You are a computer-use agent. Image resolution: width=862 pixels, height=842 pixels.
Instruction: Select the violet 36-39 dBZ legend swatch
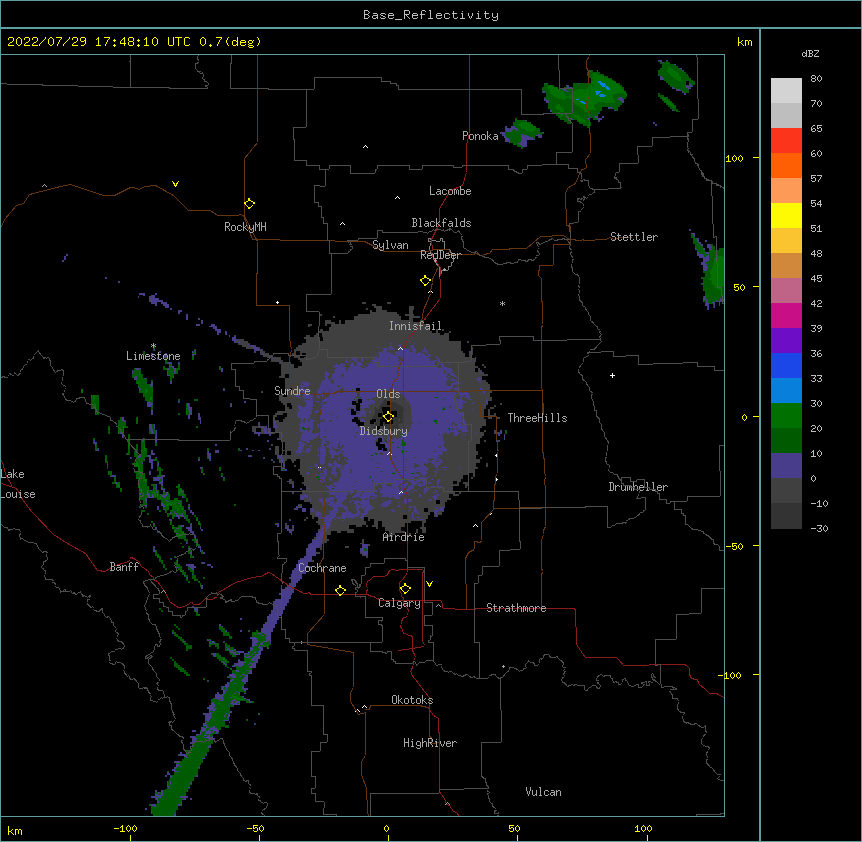pyautogui.click(x=786, y=341)
